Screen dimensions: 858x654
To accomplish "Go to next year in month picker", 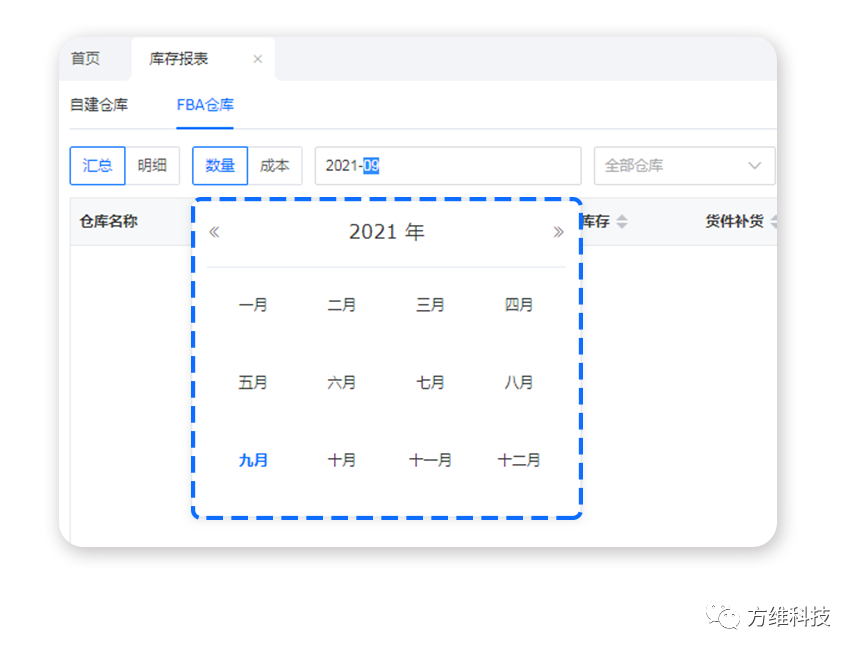I will pos(558,232).
